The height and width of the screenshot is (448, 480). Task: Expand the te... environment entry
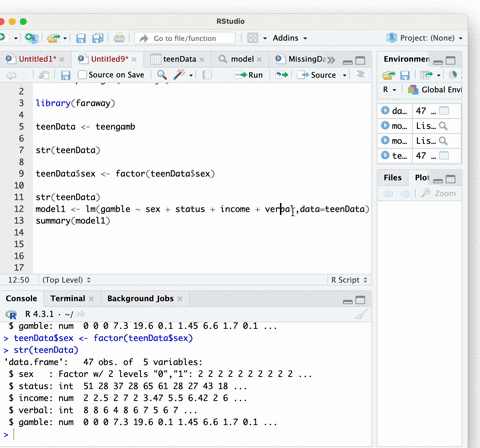coord(385,155)
